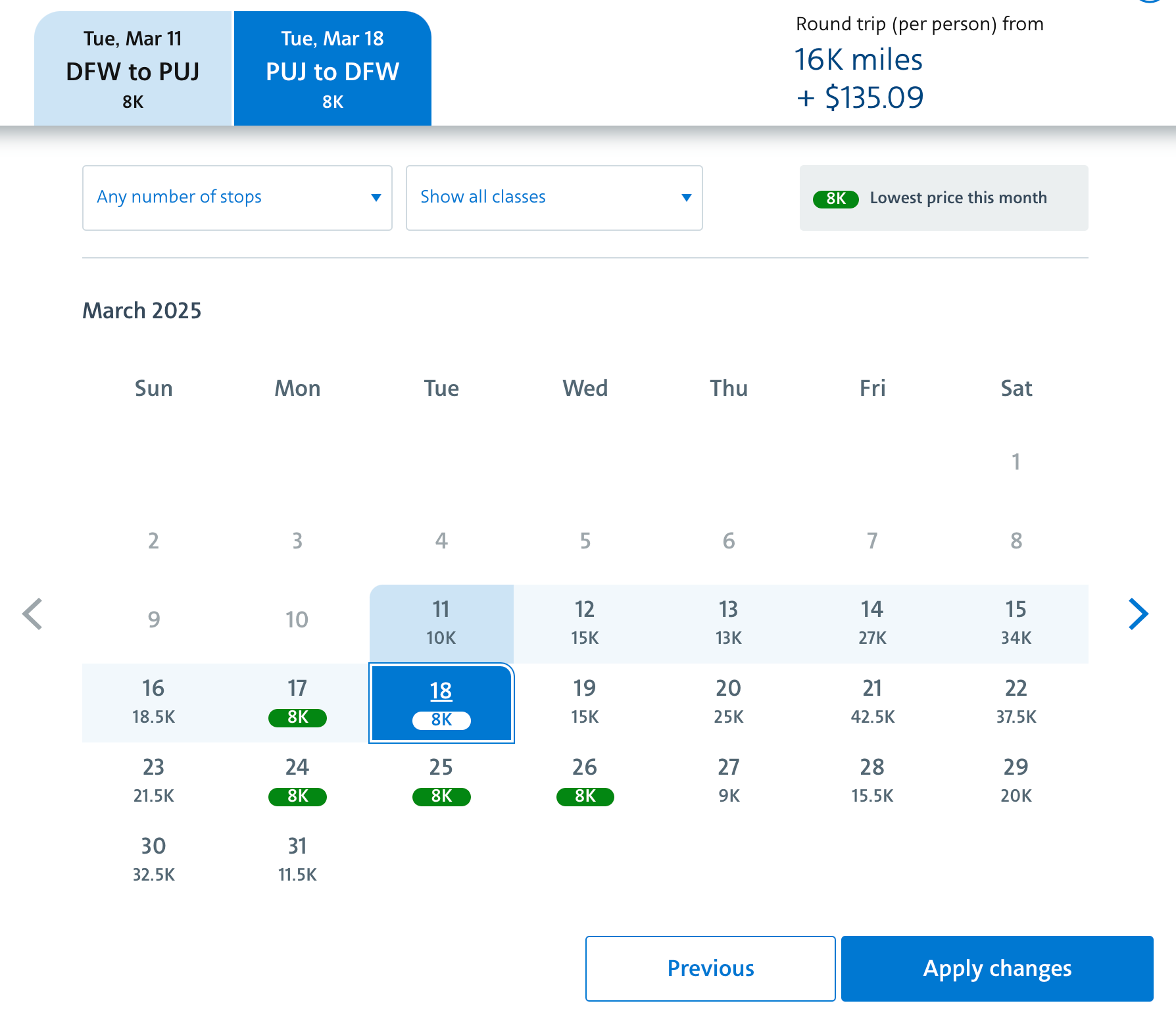Click March 11 departure date cell

coord(441,623)
